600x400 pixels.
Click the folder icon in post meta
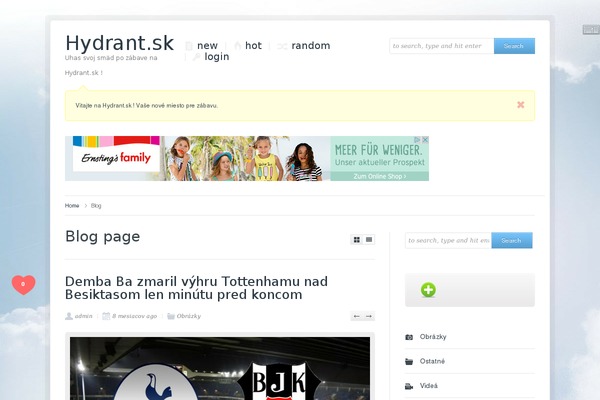coord(171,316)
